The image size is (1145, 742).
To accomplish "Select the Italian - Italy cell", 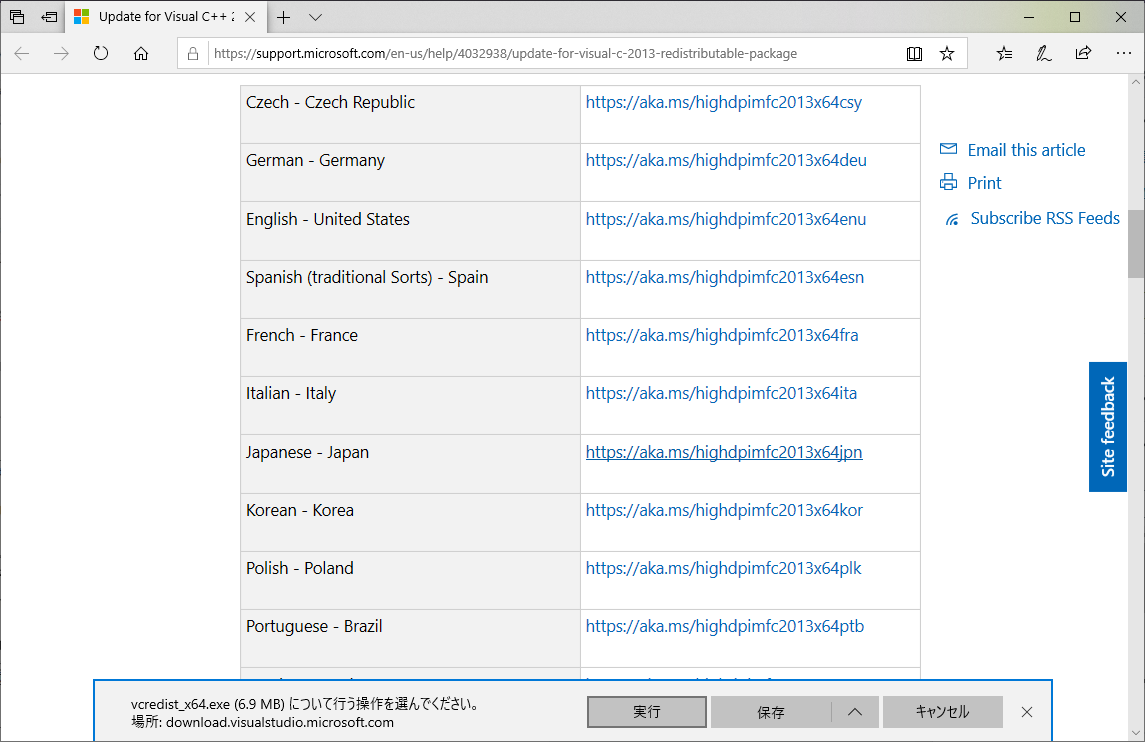I will click(410, 405).
